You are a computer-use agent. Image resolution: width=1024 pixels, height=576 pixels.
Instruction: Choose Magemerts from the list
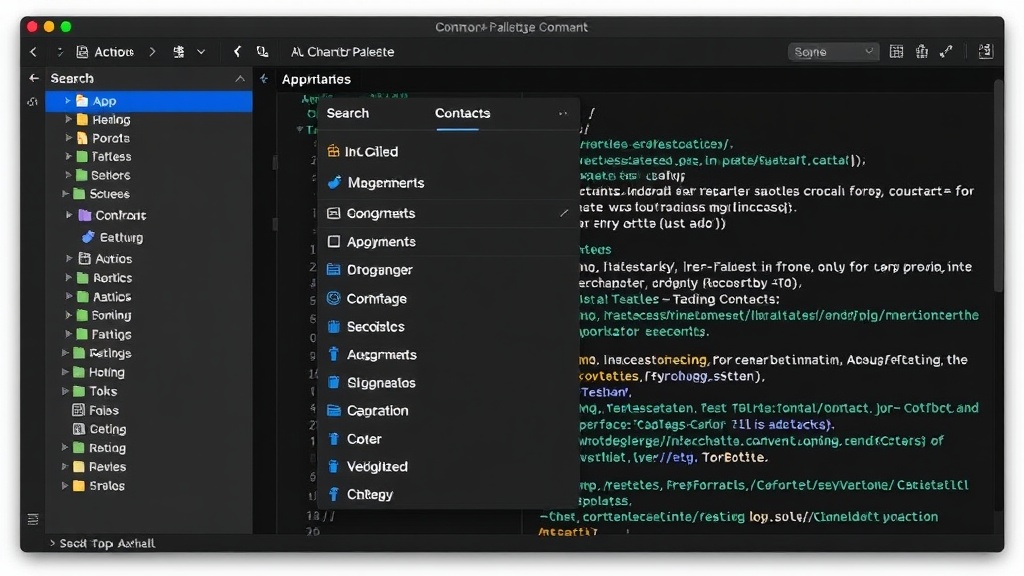(x=448, y=183)
